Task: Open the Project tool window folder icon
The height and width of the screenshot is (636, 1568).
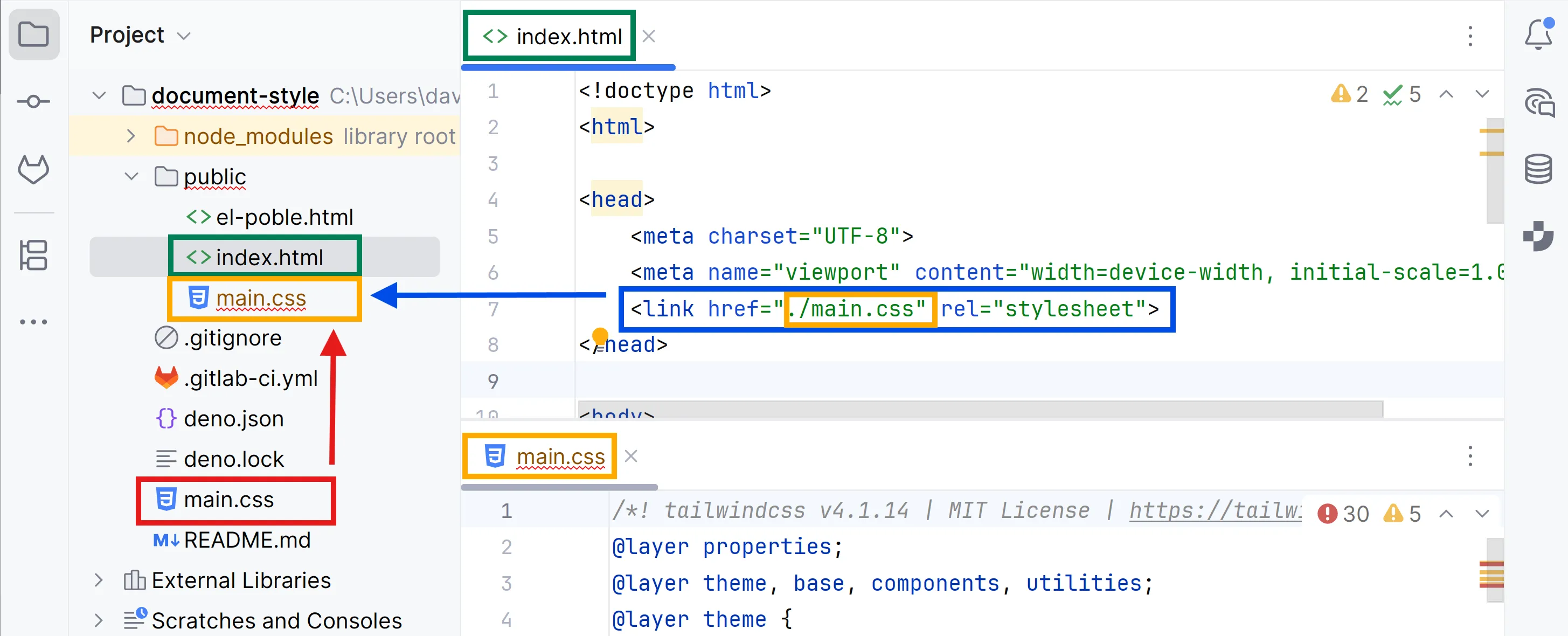Action: click(33, 34)
